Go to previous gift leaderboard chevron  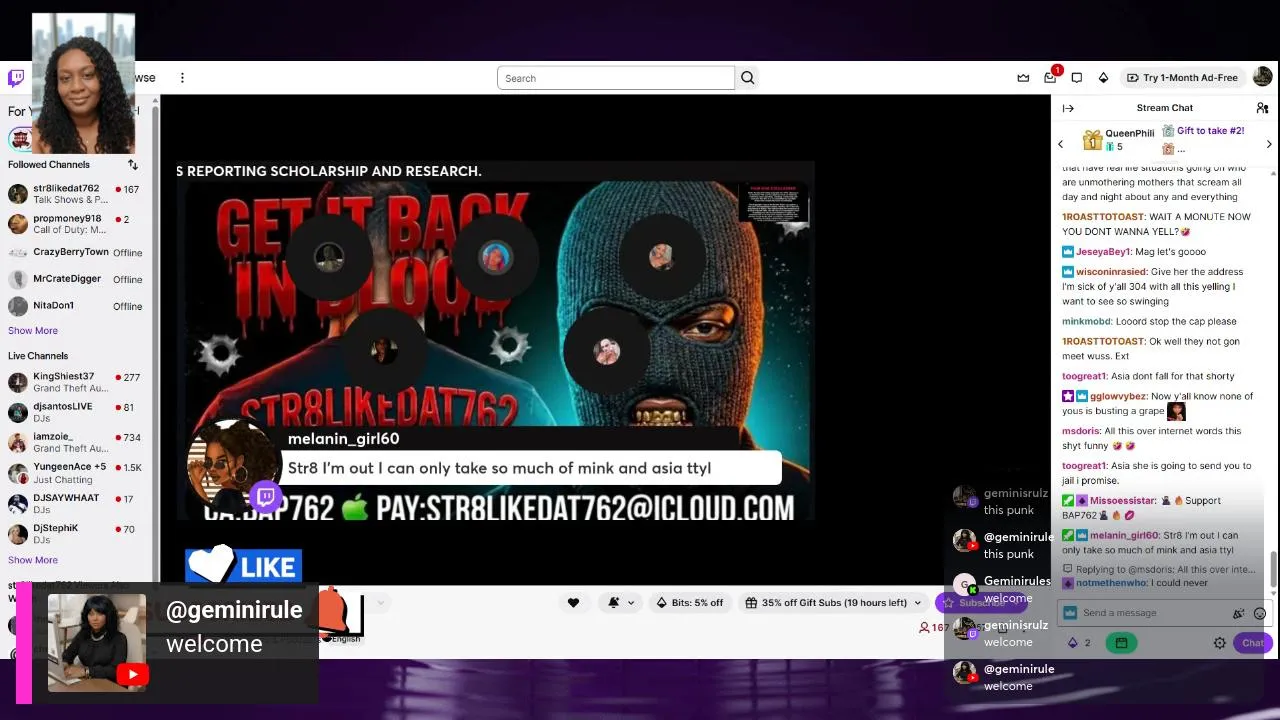tap(1061, 145)
